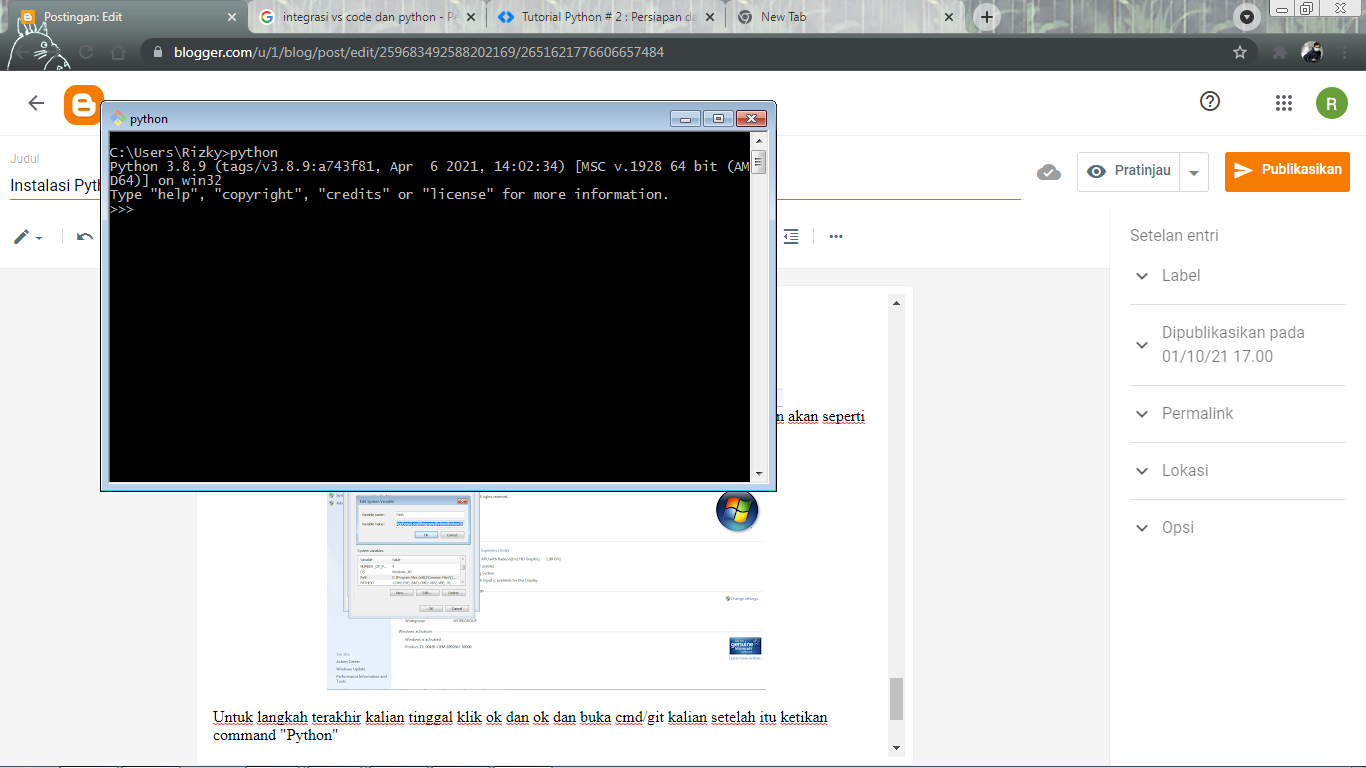This screenshot has width=1366, height=768.
Task: Click the blogger.com URL in address bar
Action: [421, 52]
